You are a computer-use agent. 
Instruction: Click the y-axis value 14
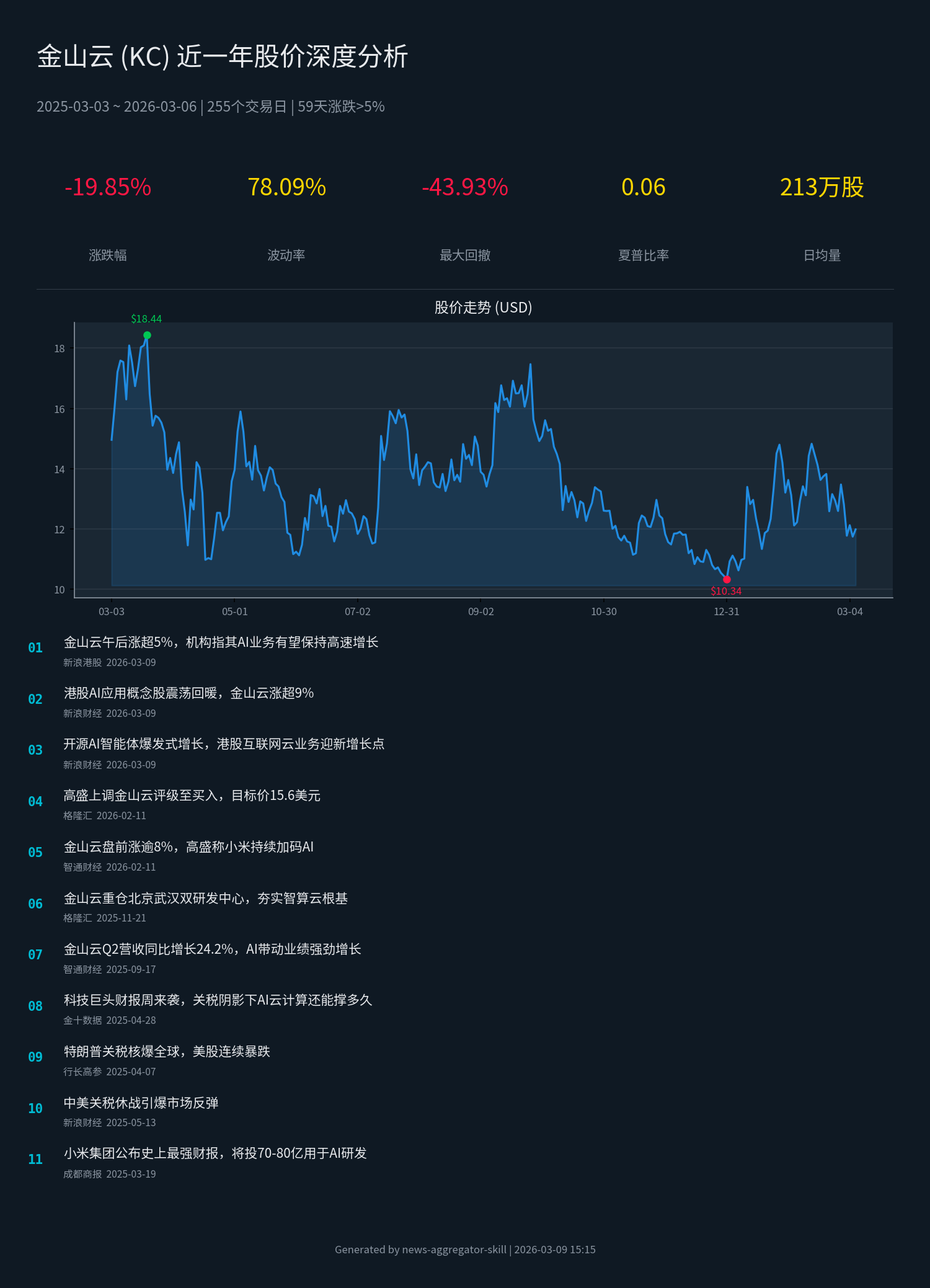(x=60, y=469)
